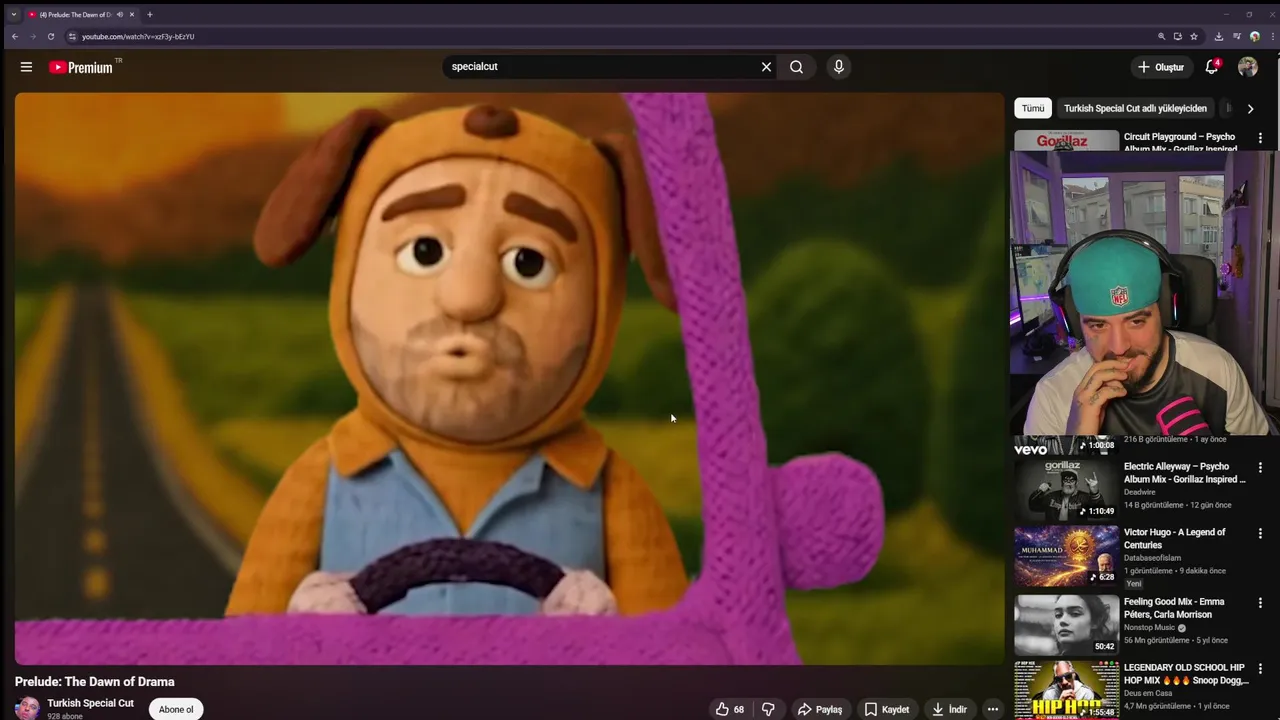The image size is (1280, 720).
Task: Open the site information icon in address bar
Action: 72,36
